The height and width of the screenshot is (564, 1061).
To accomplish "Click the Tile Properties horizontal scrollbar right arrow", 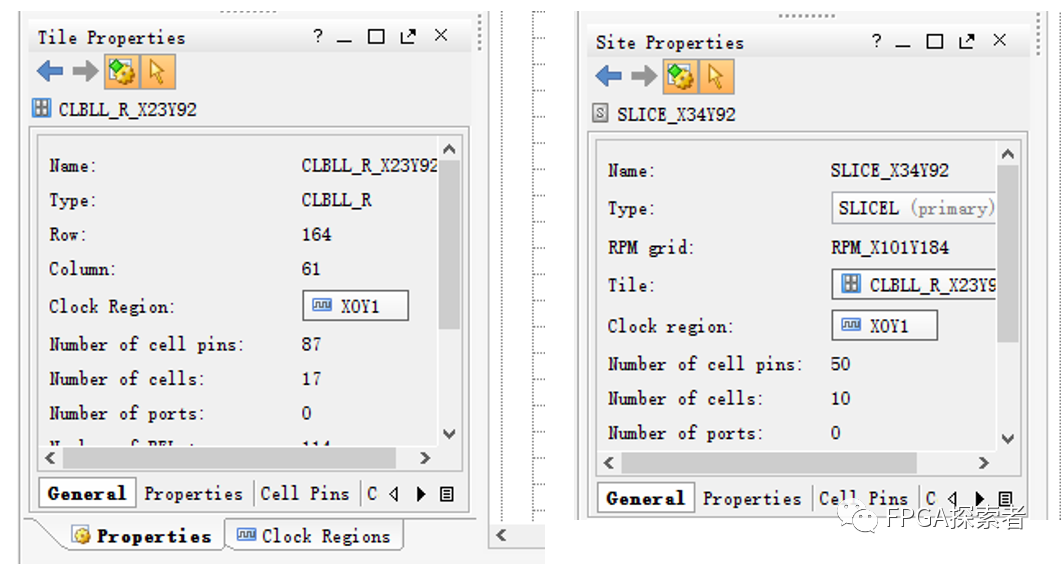I will [x=425, y=458].
